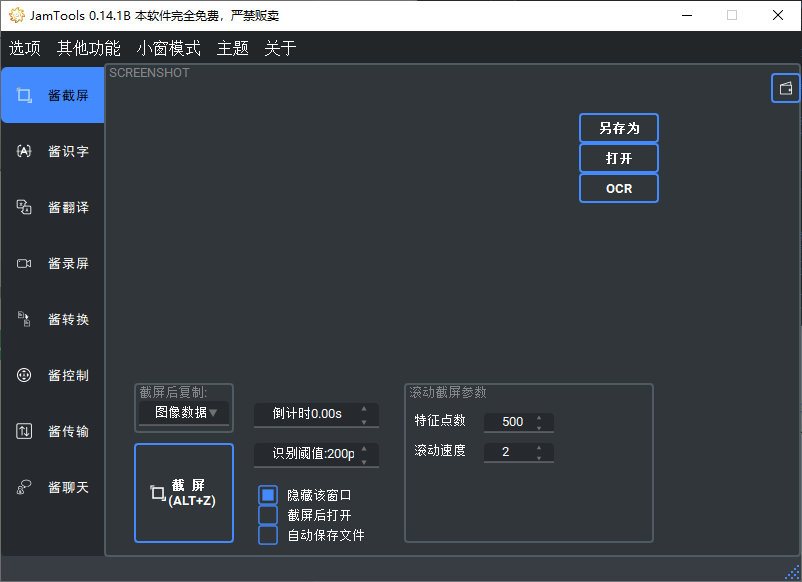The image size is (802, 582).
Task: Minimize the JamTools window
Action: [x=687, y=15]
